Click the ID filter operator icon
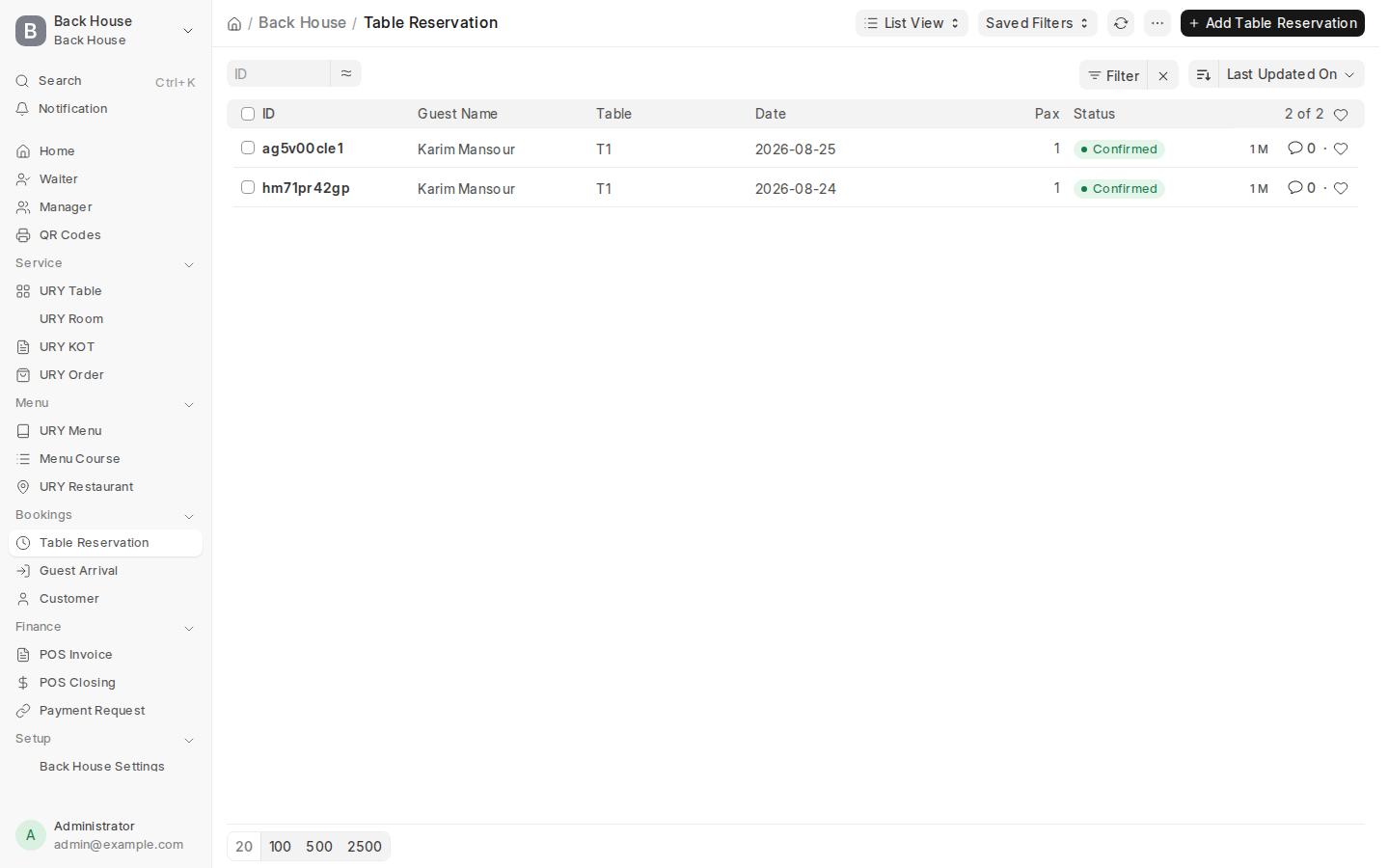 coord(346,73)
